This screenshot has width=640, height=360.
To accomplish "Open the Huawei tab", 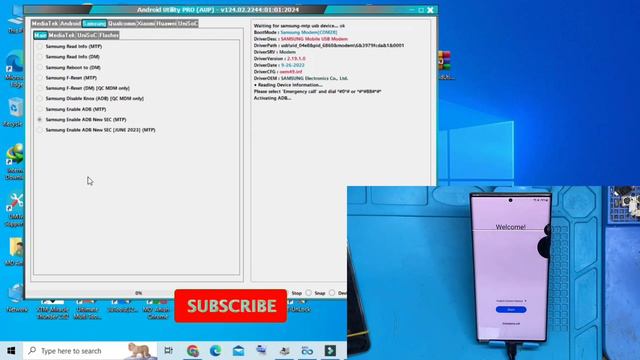I will pyautogui.click(x=166, y=24).
